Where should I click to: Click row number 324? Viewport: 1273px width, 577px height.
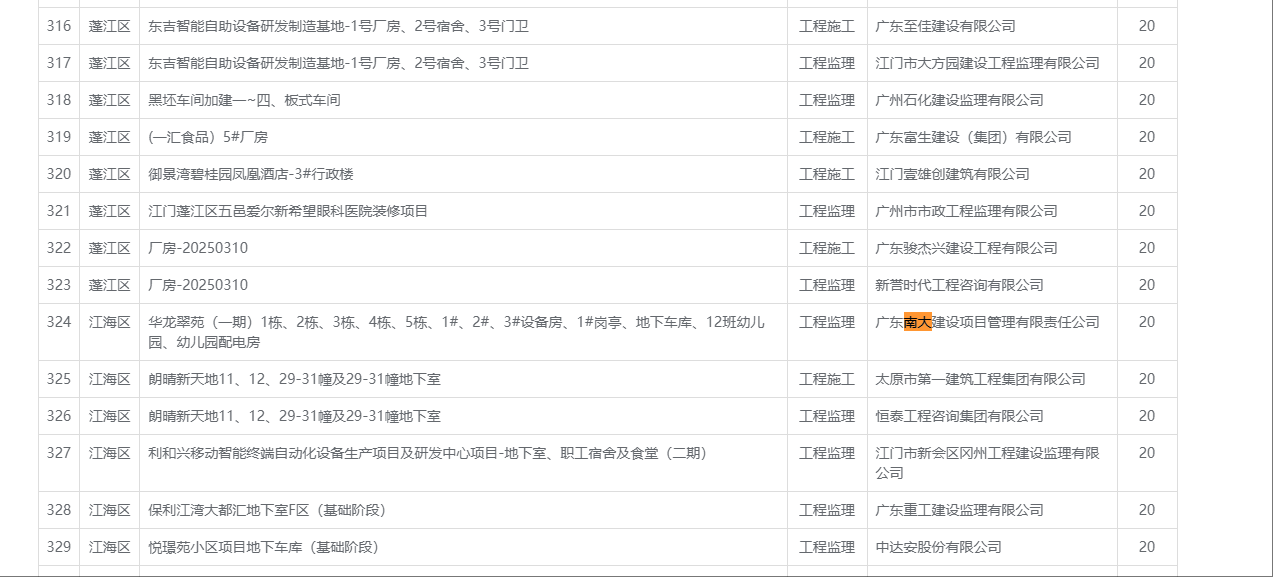click(59, 322)
